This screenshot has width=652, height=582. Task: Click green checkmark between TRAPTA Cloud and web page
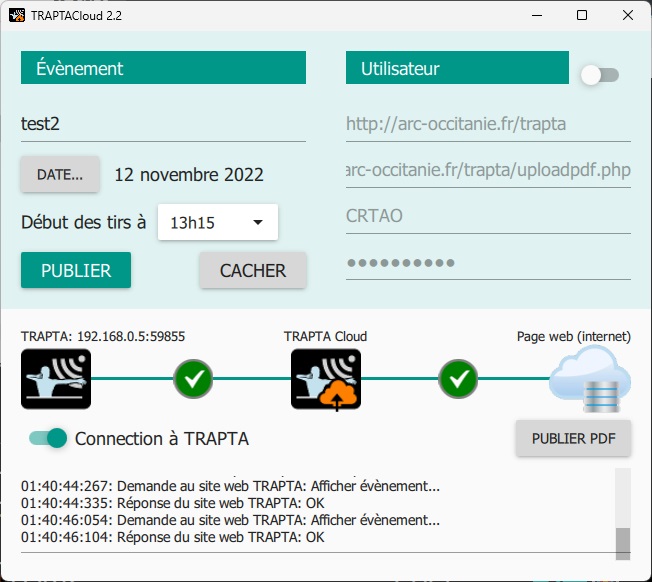[x=458, y=379]
